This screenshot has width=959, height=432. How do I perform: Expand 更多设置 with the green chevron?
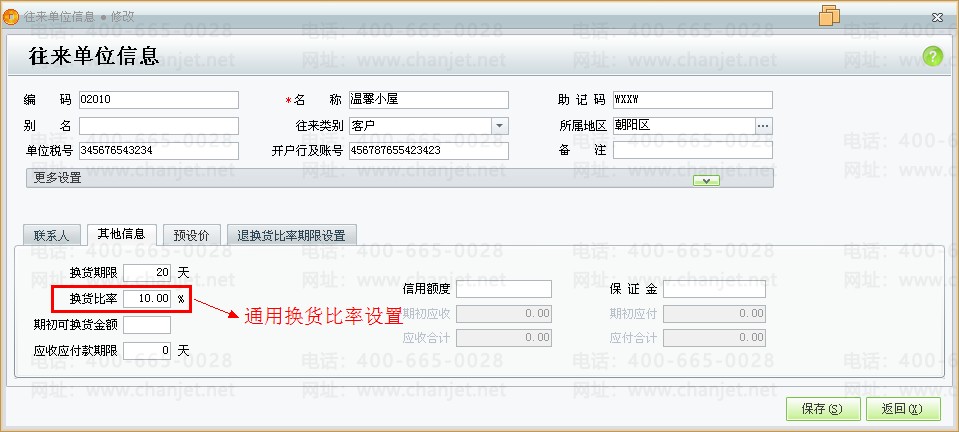pos(706,180)
